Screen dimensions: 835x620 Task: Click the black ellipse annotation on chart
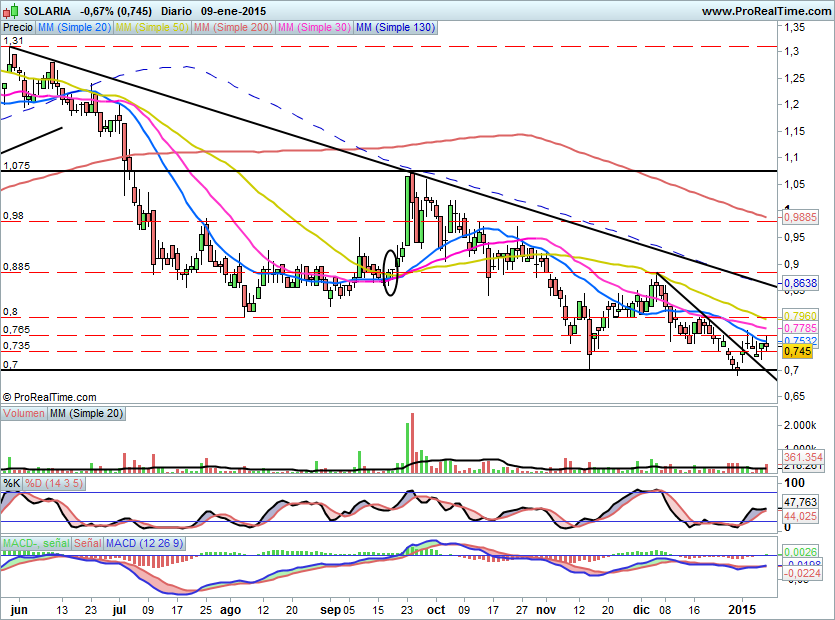[x=391, y=272]
